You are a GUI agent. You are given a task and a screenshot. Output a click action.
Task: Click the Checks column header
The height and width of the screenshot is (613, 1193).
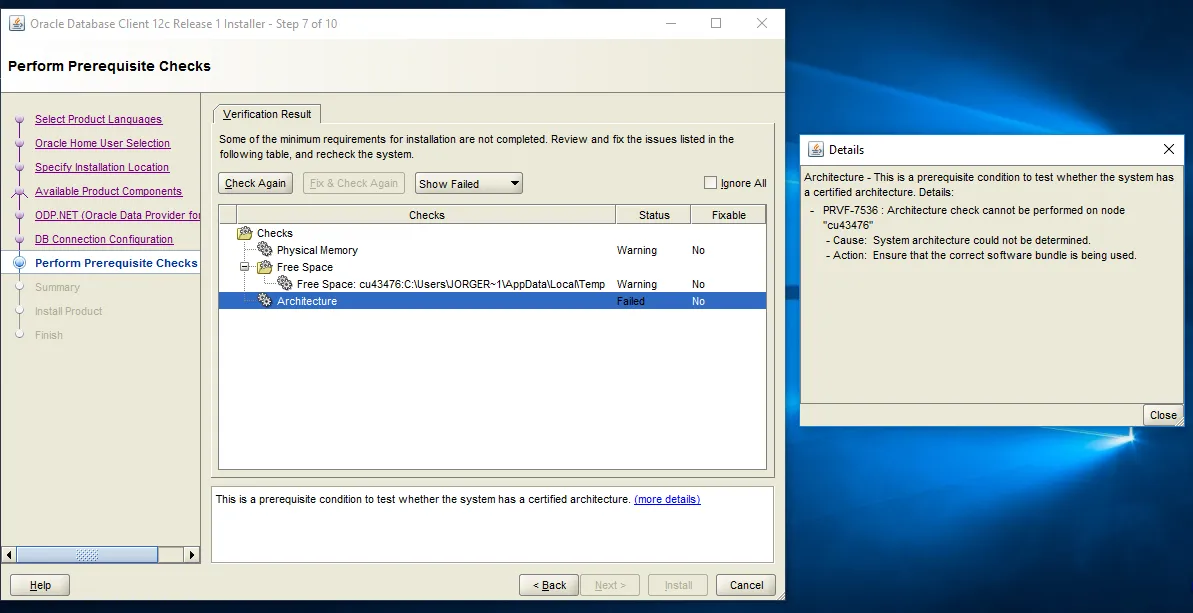426,214
